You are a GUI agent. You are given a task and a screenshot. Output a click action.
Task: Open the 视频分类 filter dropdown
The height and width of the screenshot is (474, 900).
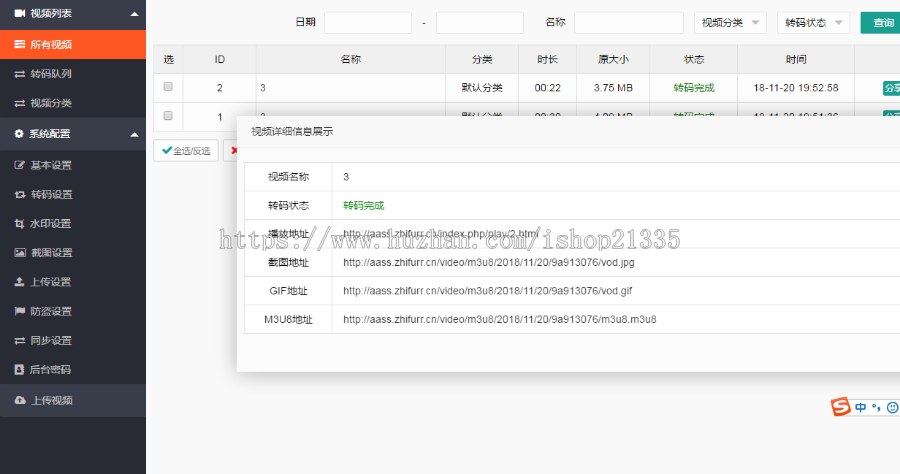(730, 22)
